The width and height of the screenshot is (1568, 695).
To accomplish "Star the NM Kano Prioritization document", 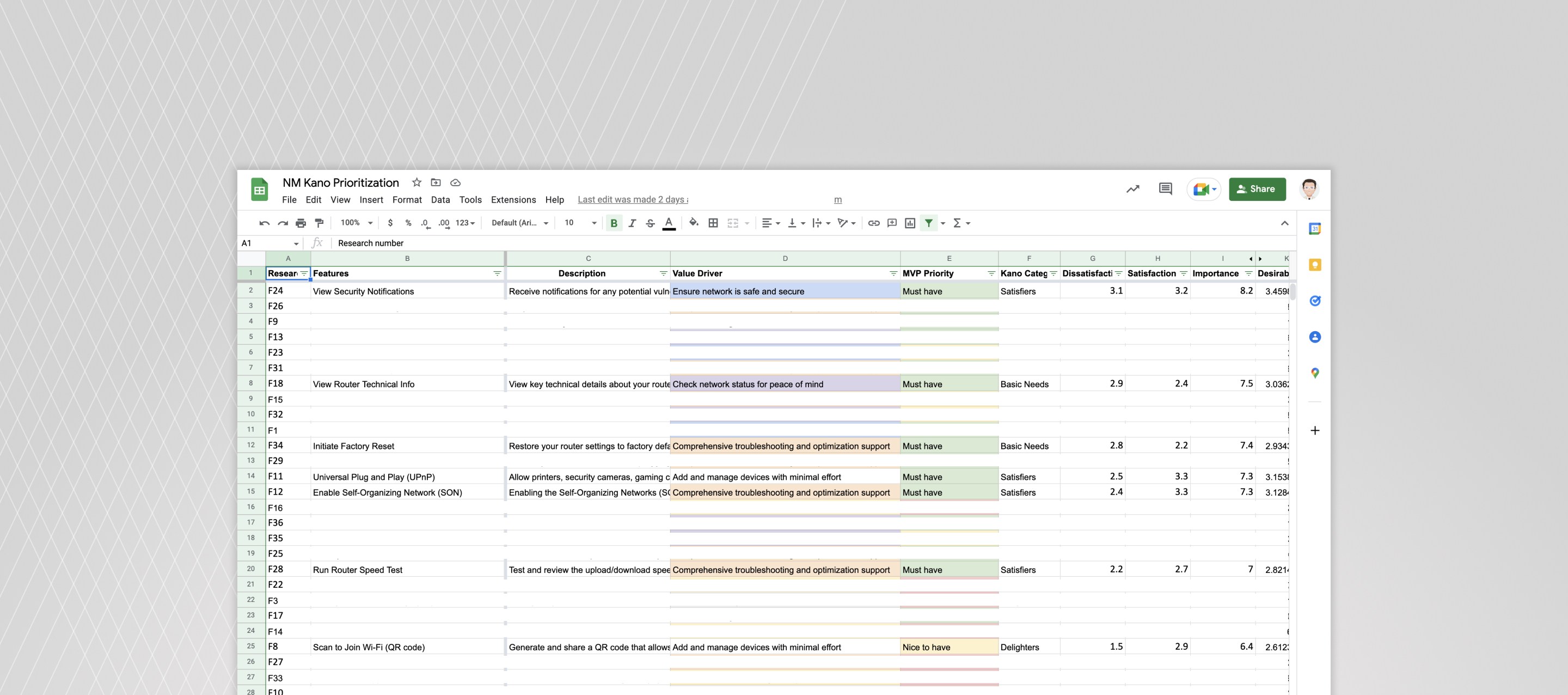I will point(416,182).
